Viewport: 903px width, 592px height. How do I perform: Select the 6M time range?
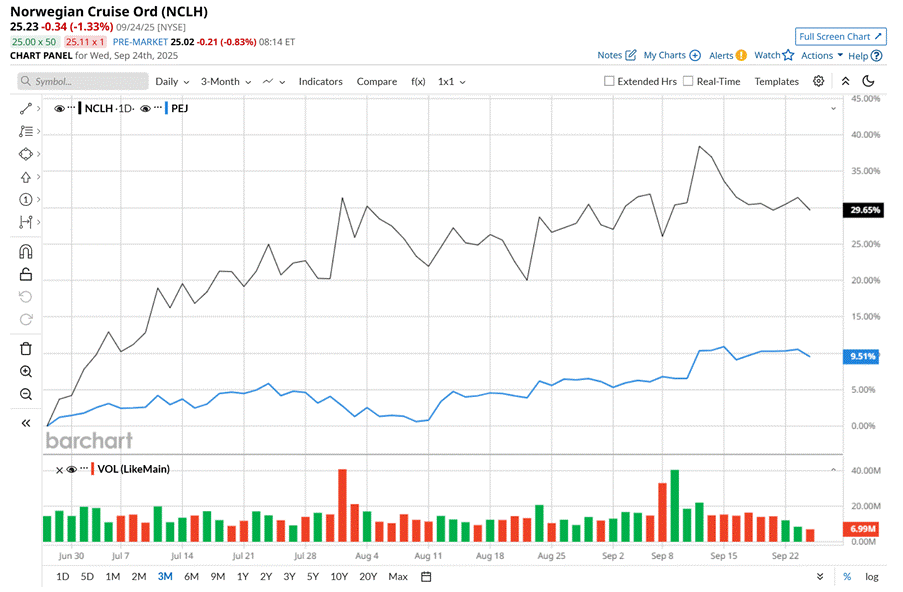pos(191,576)
